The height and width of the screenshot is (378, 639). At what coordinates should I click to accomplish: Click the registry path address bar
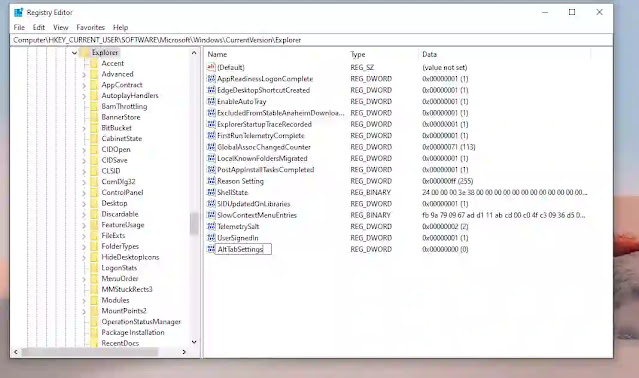tap(311, 40)
